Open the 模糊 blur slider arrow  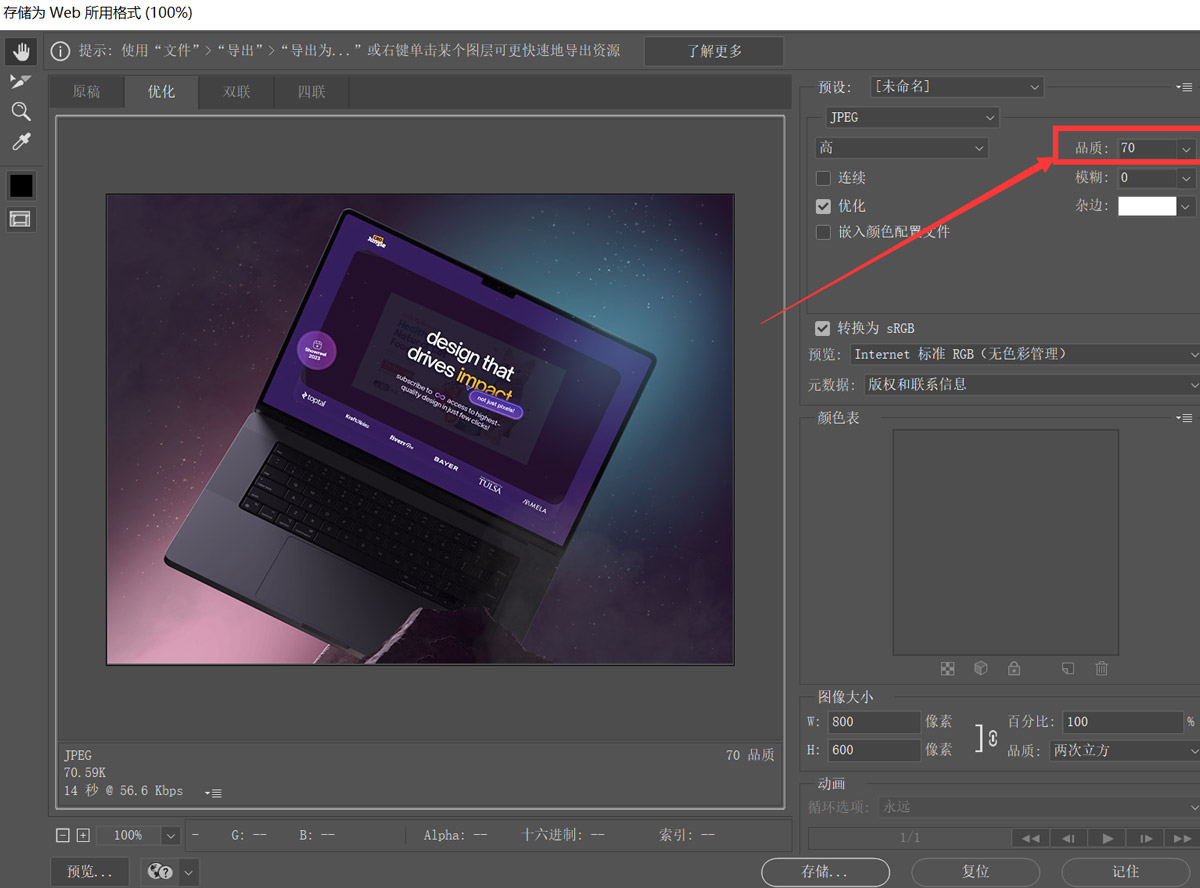[1186, 178]
